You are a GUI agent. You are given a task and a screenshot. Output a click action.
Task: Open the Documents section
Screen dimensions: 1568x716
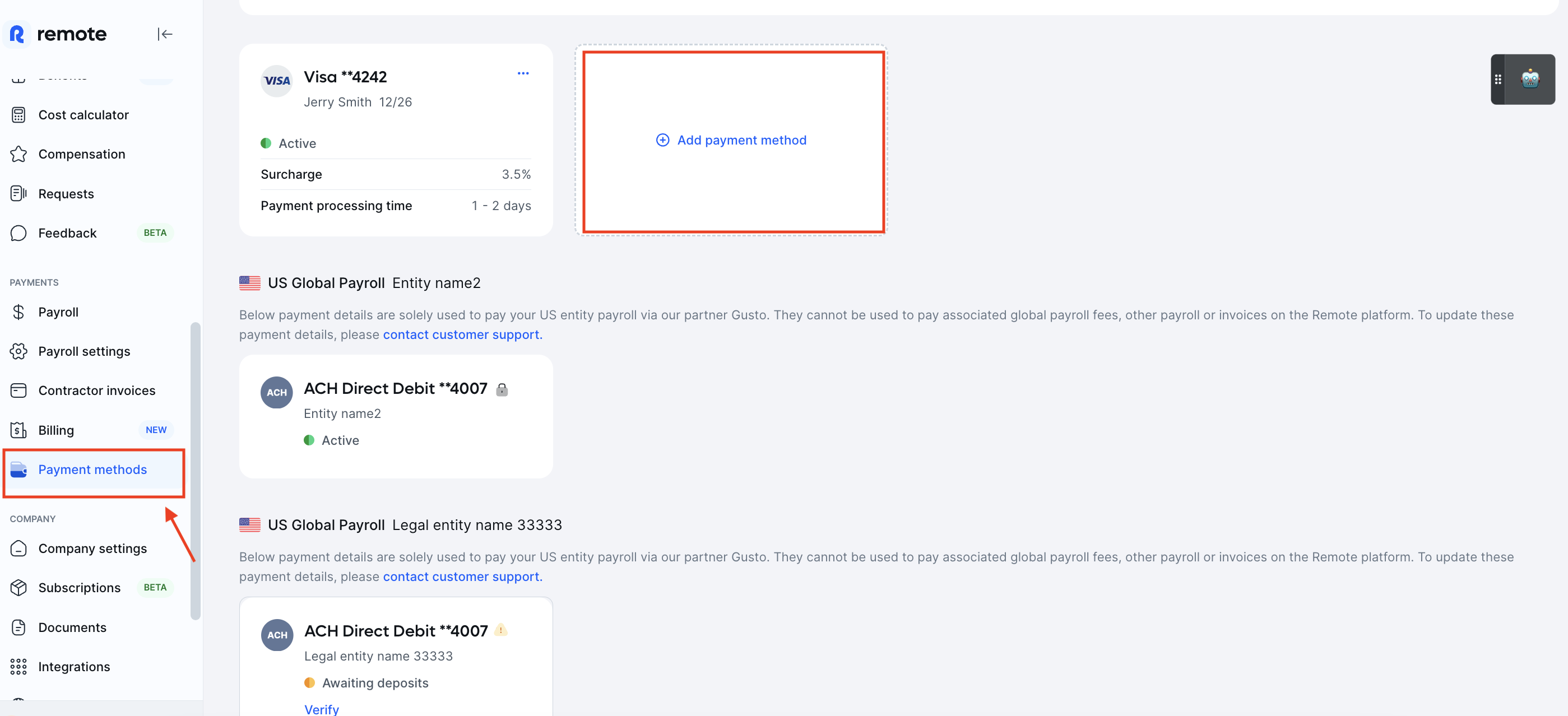(x=72, y=627)
